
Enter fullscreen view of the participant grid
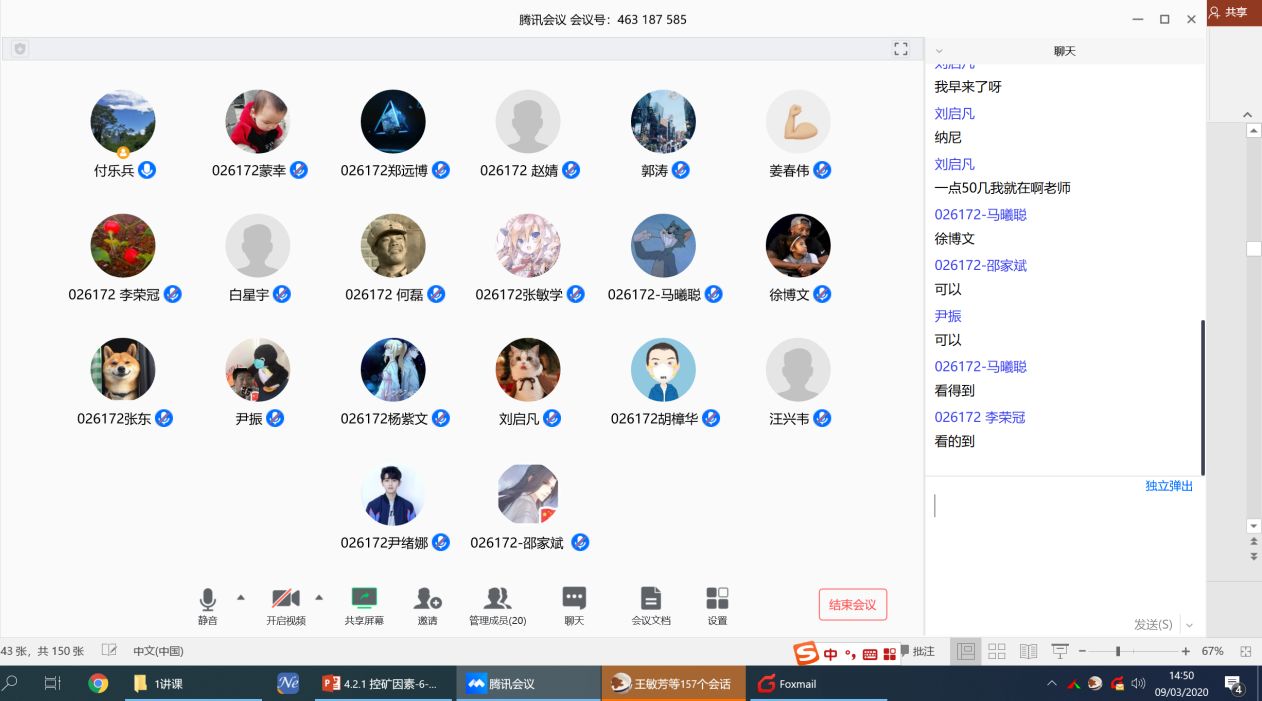[901, 49]
